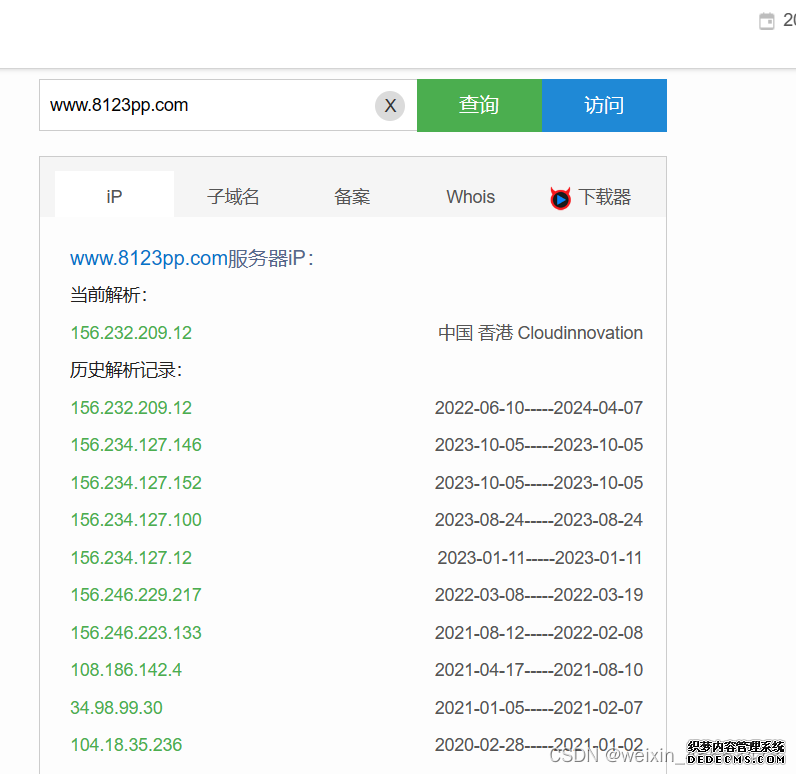Open history IP 34.98.99.30
This screenshot has width=796, height=774.
tap(116, 708)
